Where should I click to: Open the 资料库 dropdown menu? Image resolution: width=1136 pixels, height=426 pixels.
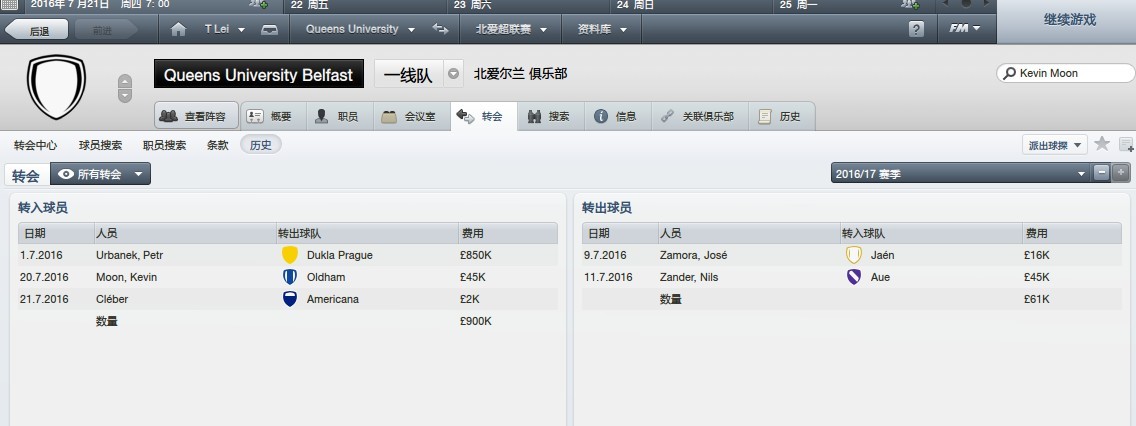coord(601,30)
